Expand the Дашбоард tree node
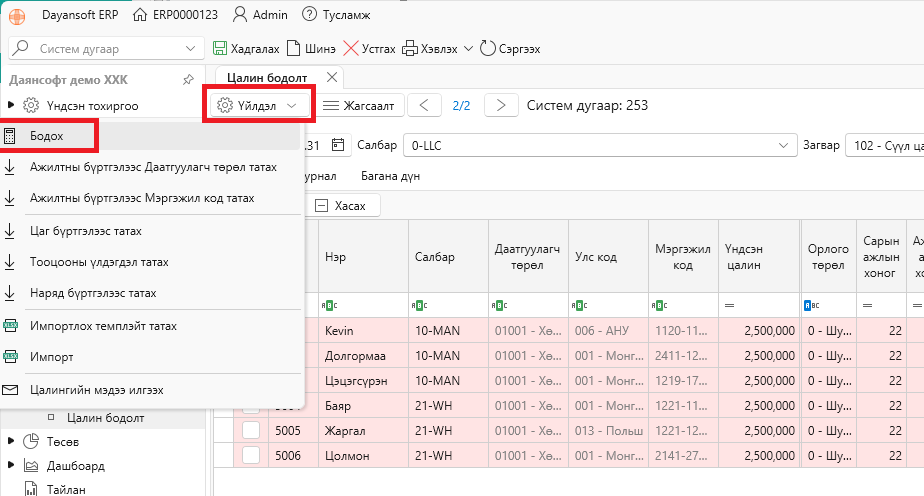Image resolution: width=924 pixels, height=496 pixels. 11,465
